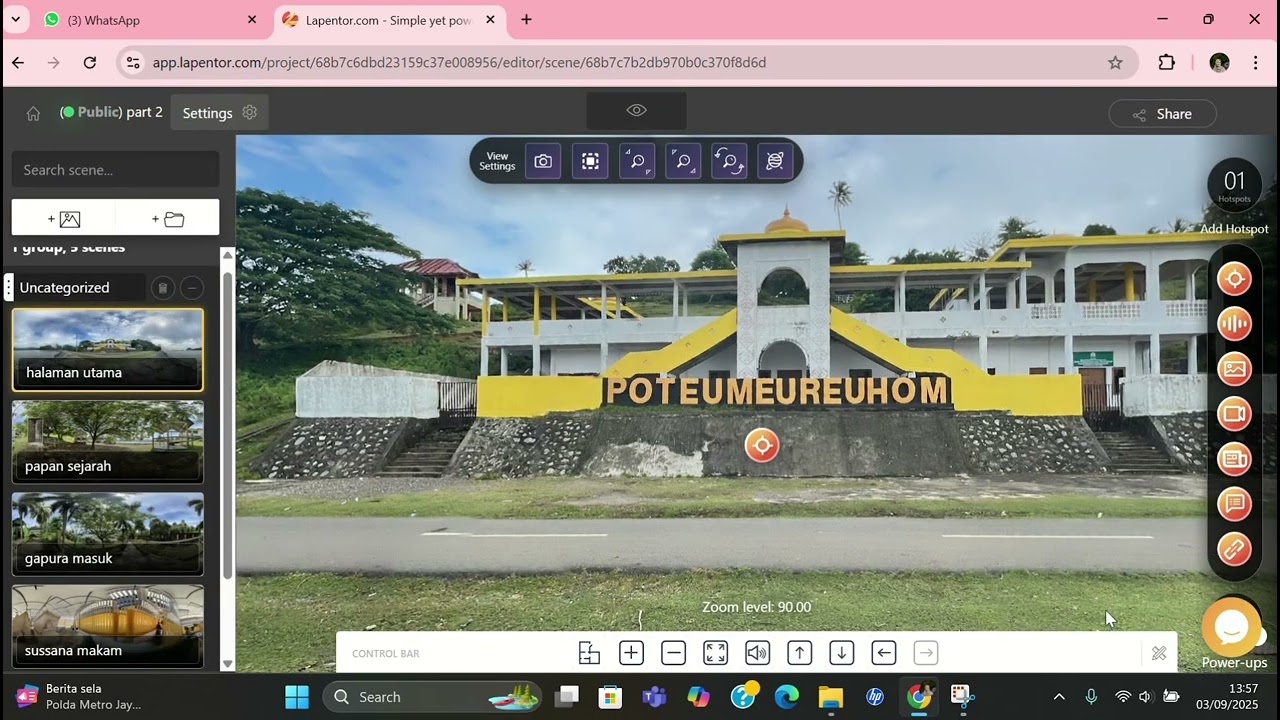Click the scene list scrollbar down arrow

click(227, 664)
